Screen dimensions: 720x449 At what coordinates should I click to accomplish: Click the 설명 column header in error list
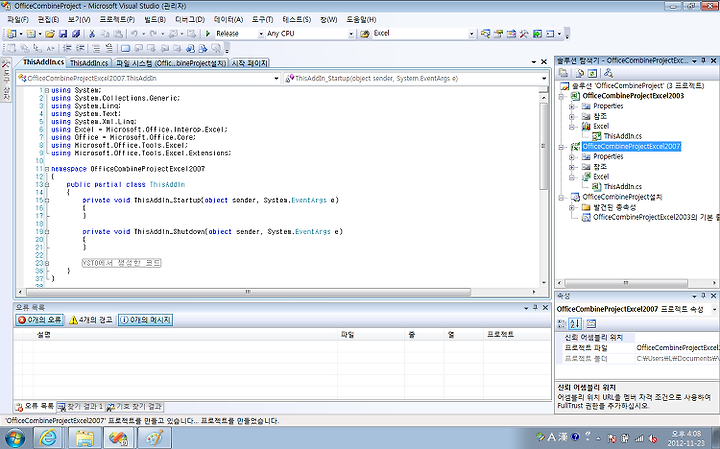point(185,335)
